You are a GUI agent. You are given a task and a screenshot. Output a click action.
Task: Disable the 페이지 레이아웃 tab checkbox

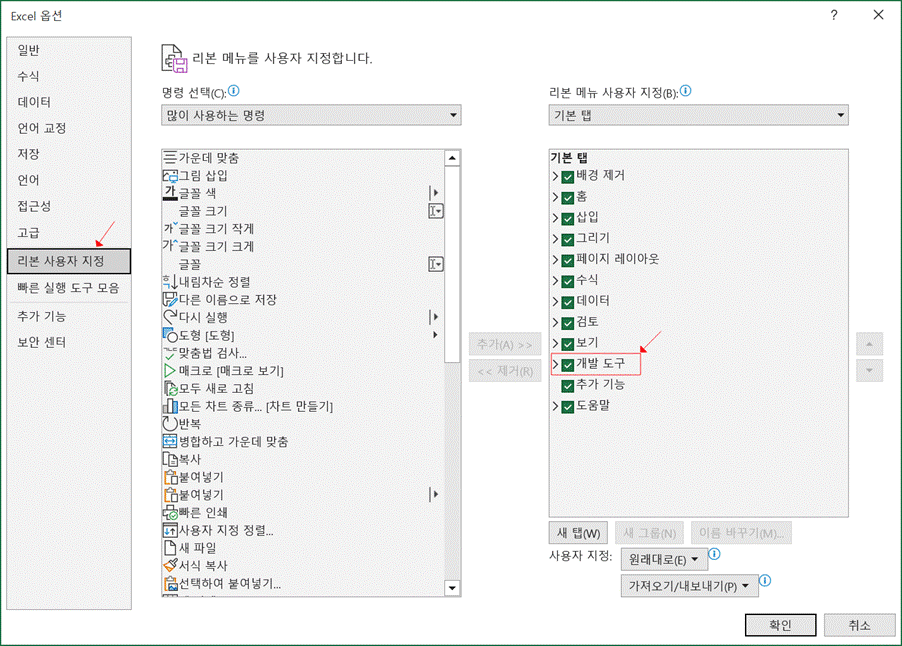coord(568,260)
